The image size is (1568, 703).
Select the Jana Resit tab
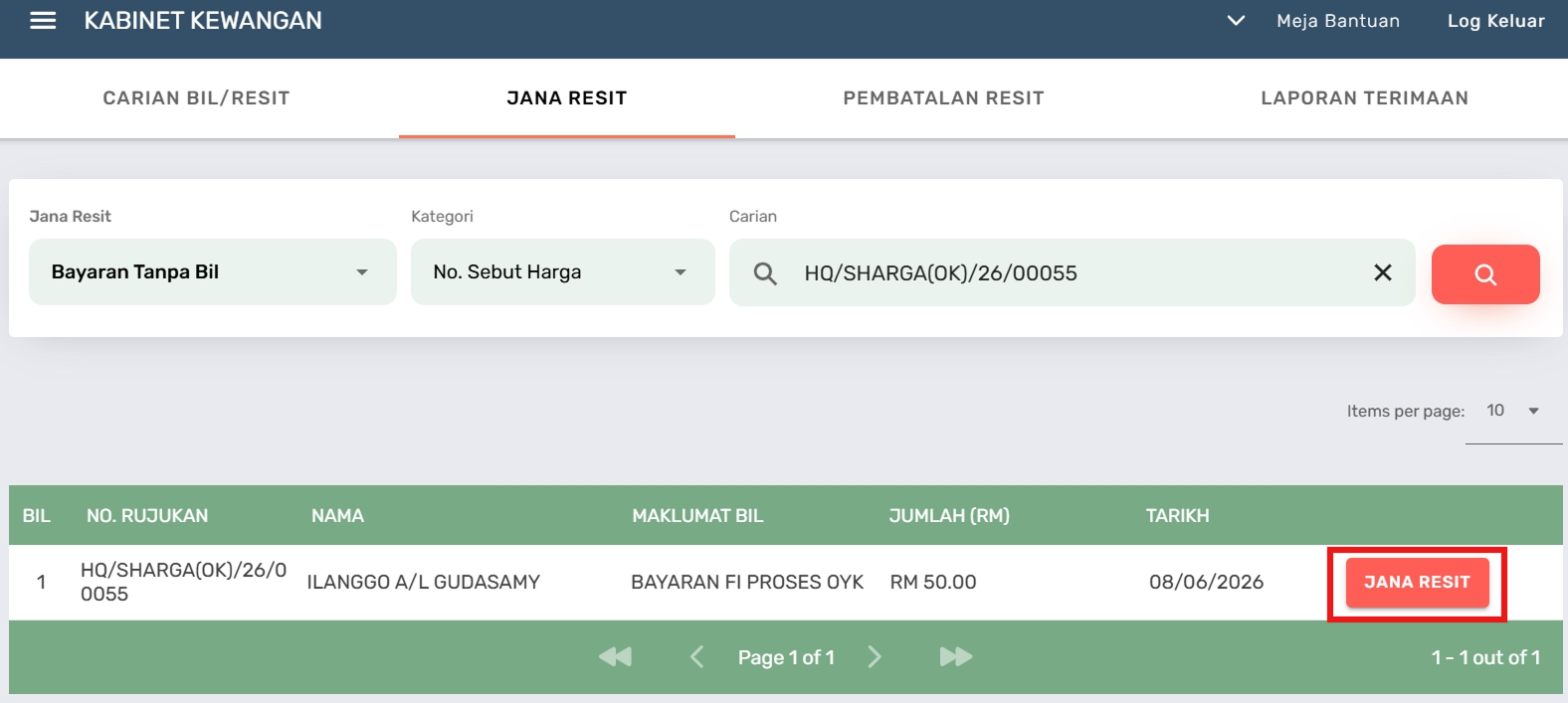[x=567, y=98]
